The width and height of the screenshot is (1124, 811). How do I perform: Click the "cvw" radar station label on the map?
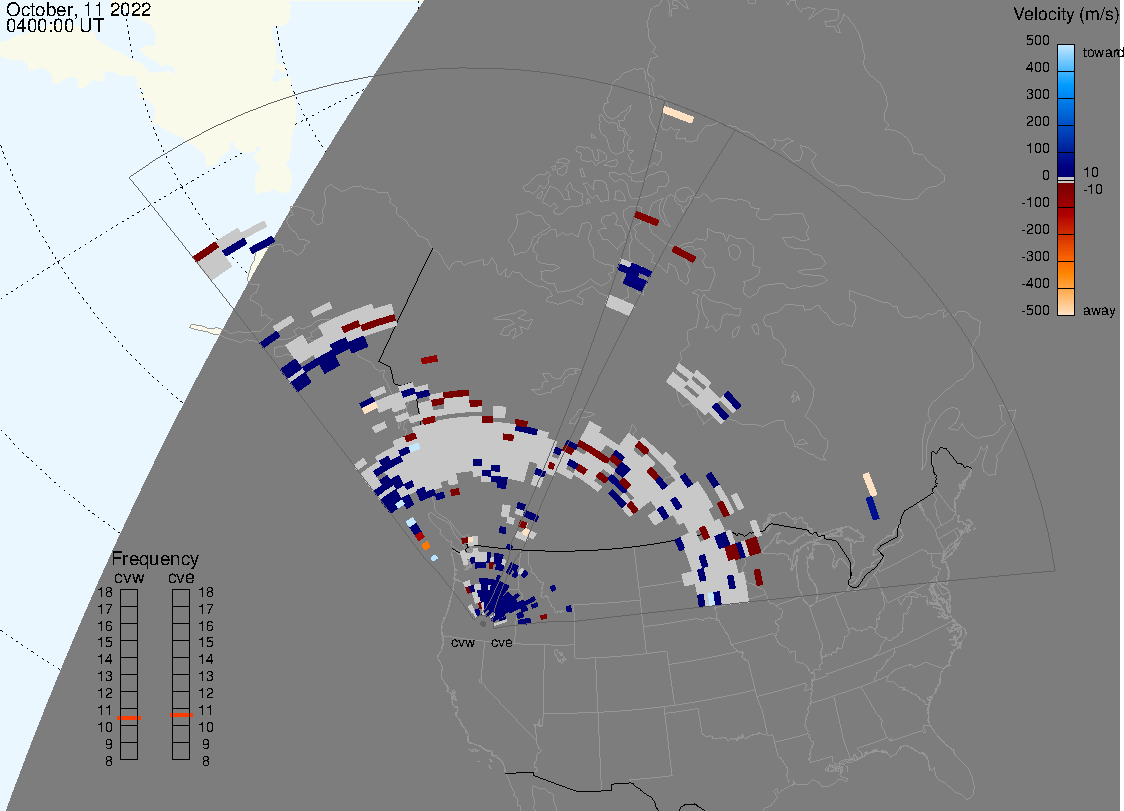[463, 643]
